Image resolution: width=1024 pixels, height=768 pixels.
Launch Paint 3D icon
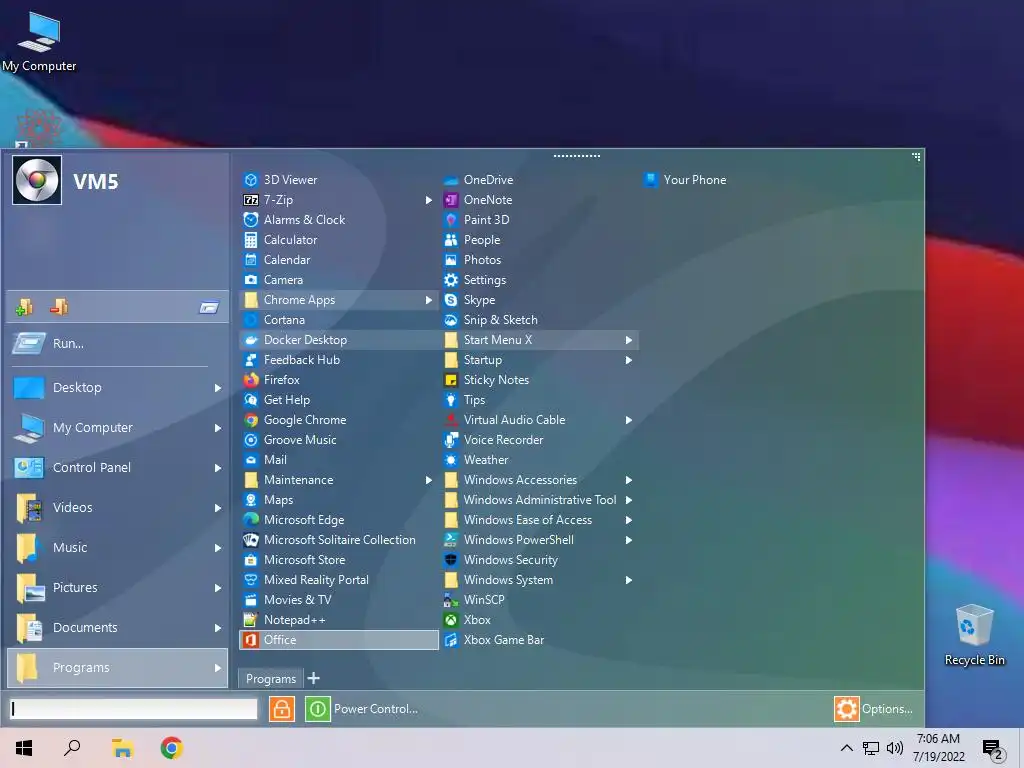[x=451, y=219]
